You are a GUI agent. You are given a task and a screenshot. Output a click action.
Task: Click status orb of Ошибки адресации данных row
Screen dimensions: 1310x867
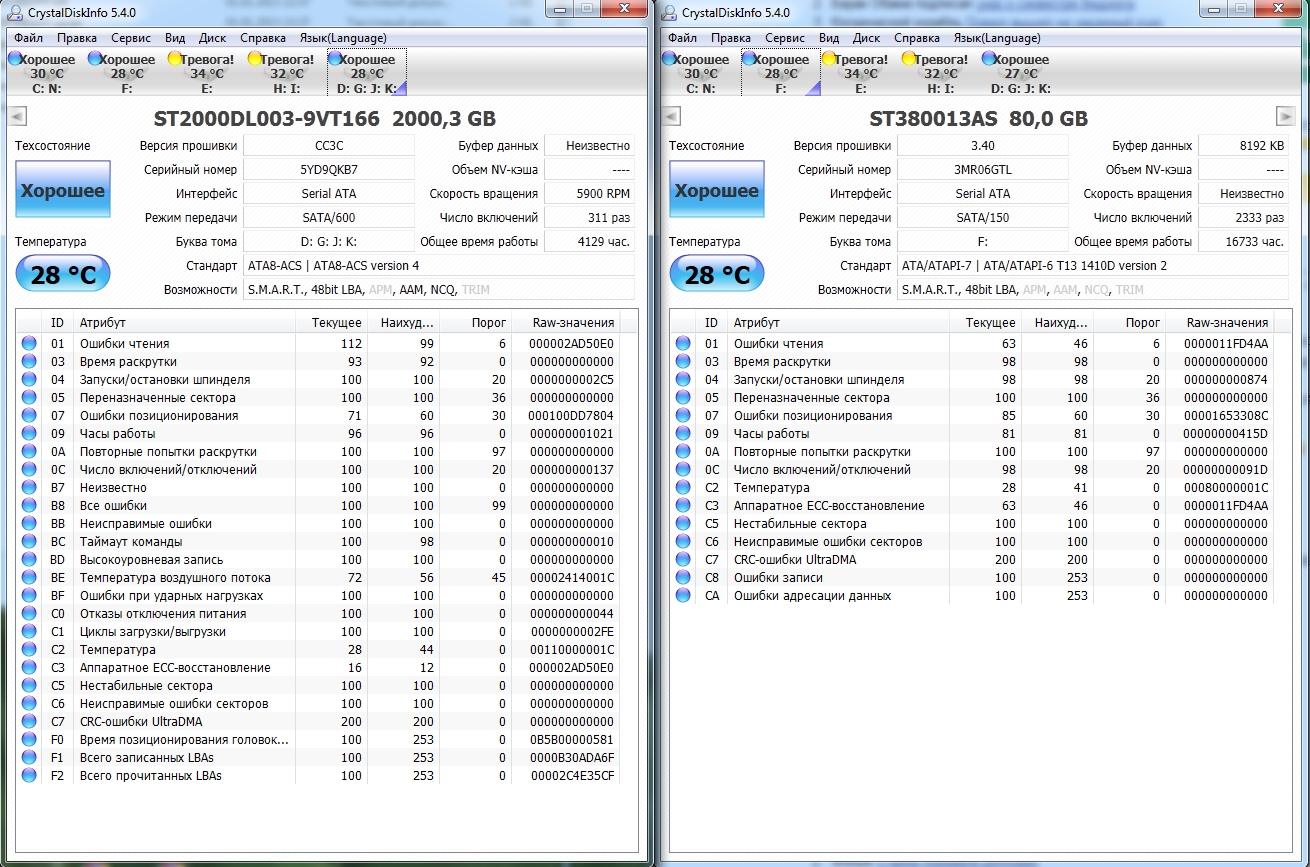pyautogui.click(x=683, y=596)
